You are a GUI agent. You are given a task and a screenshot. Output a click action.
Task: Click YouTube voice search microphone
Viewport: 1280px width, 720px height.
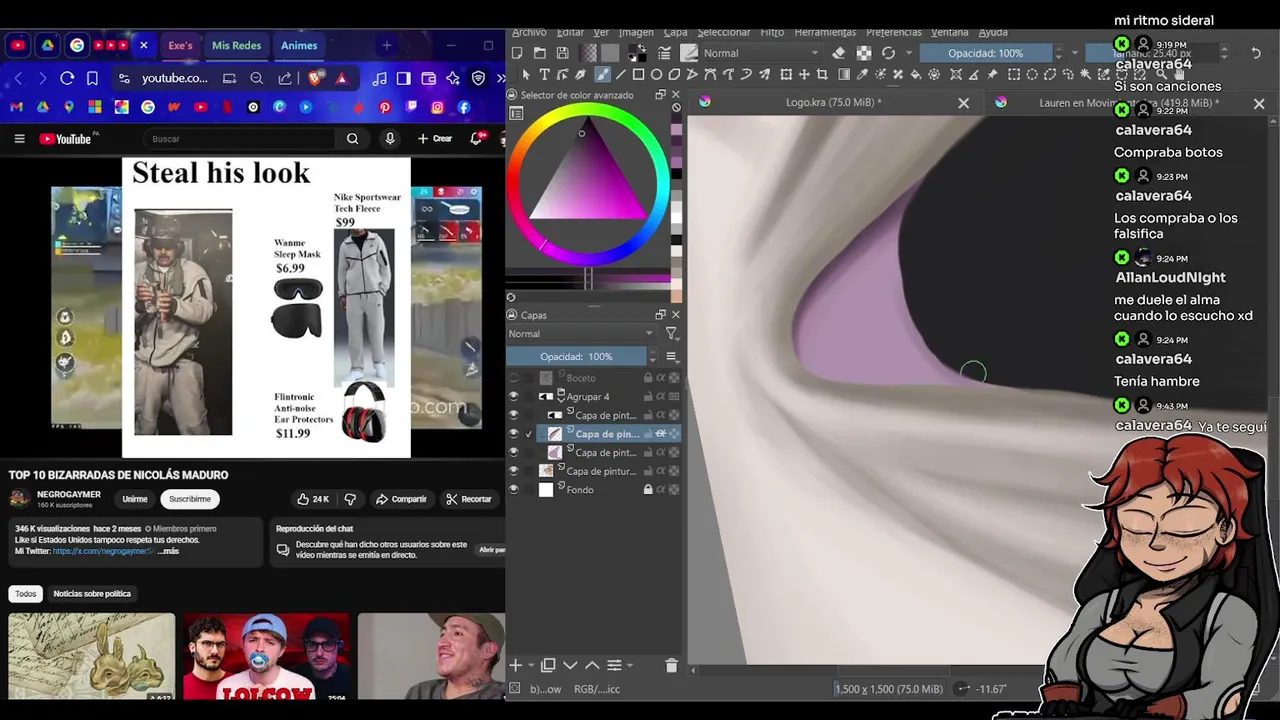point(390,139)
